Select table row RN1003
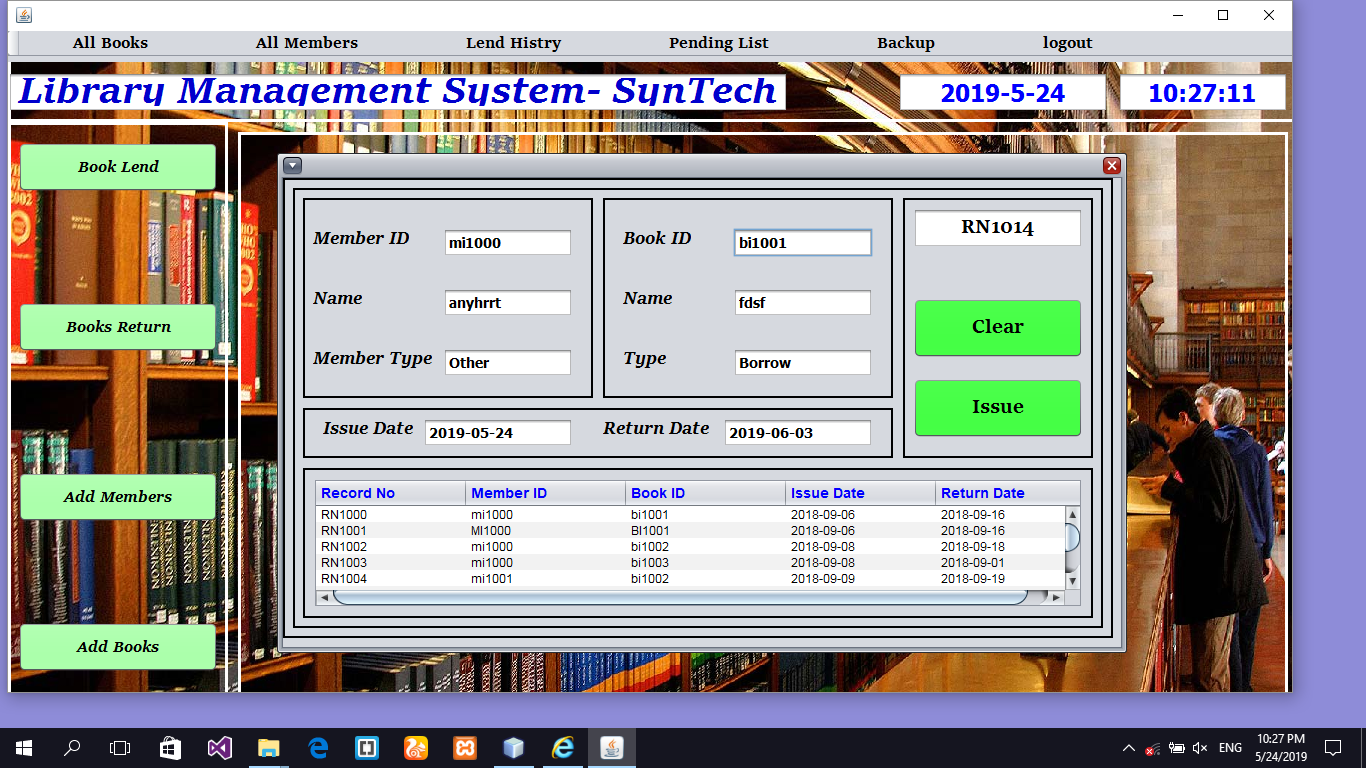1366x768 pixels. (x=691, y=563)
